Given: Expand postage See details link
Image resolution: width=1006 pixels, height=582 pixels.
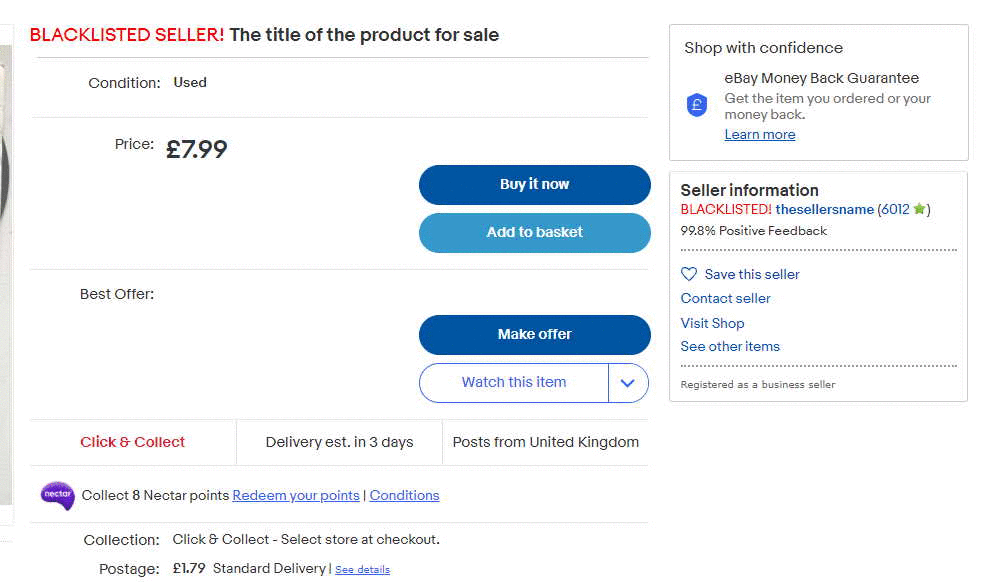Looking at the screenshot, I should (362, 570).
